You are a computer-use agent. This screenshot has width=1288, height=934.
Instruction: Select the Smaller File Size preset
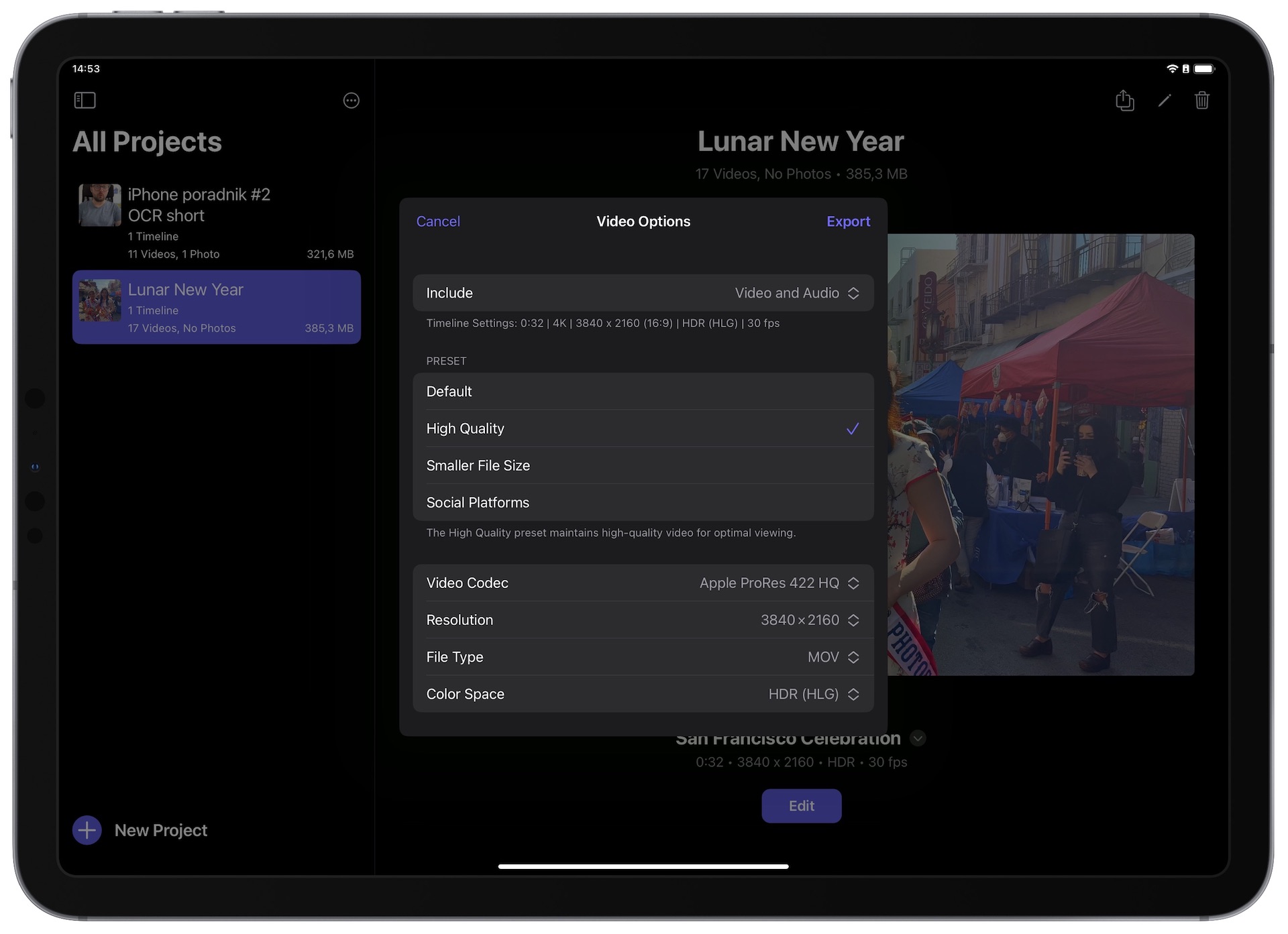tap(643, 465)
